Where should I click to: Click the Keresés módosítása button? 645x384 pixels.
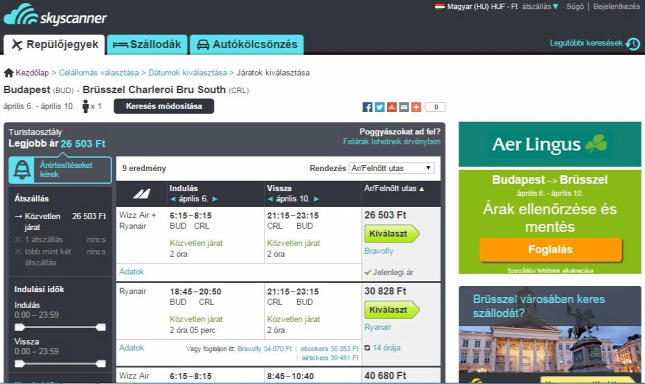pyautogui.click(x=164, y=106)
